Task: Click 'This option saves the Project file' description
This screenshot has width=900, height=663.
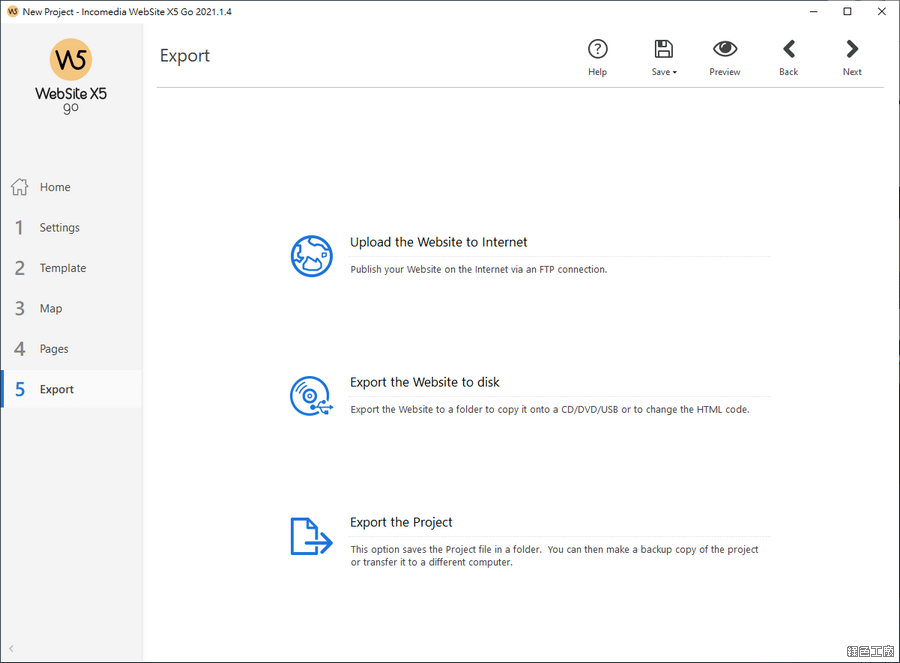Action: (554, 556)
